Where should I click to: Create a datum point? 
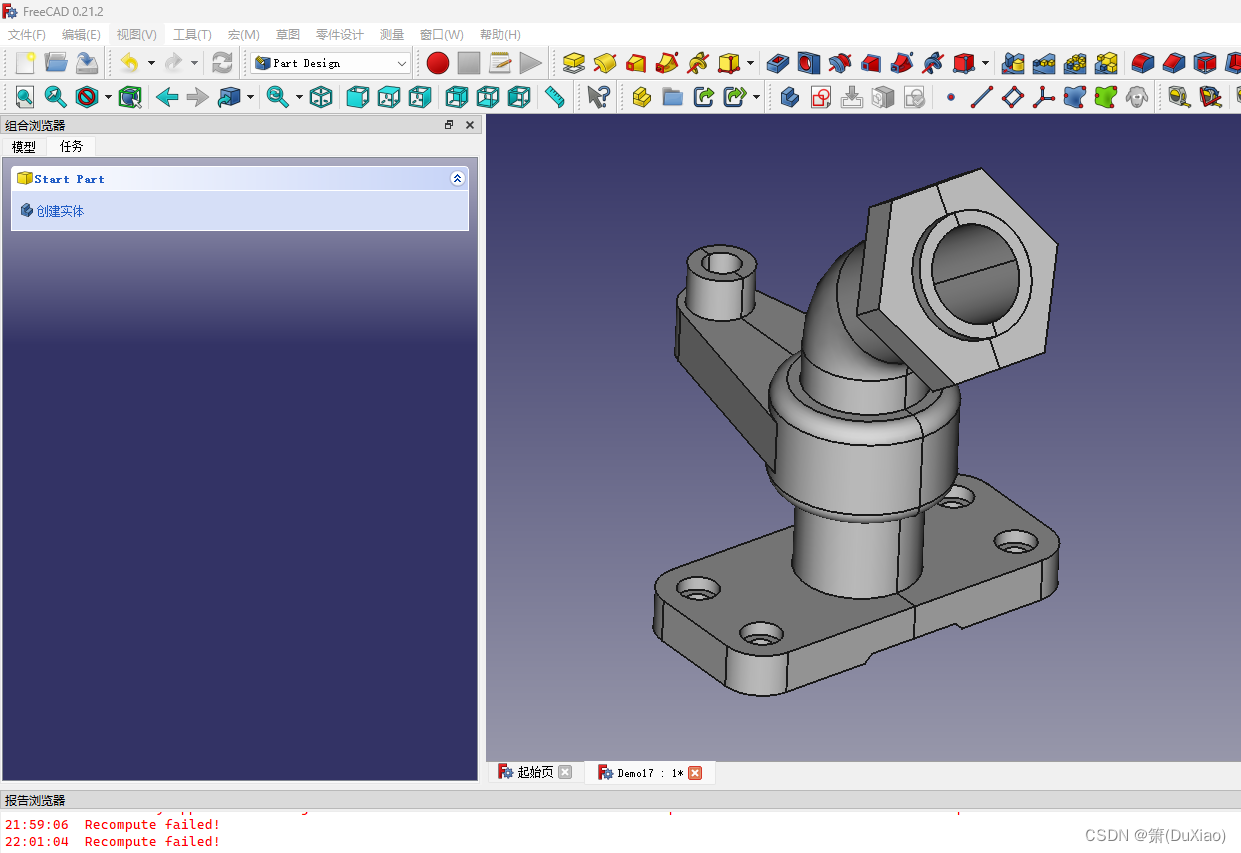(x=951, y=97)
